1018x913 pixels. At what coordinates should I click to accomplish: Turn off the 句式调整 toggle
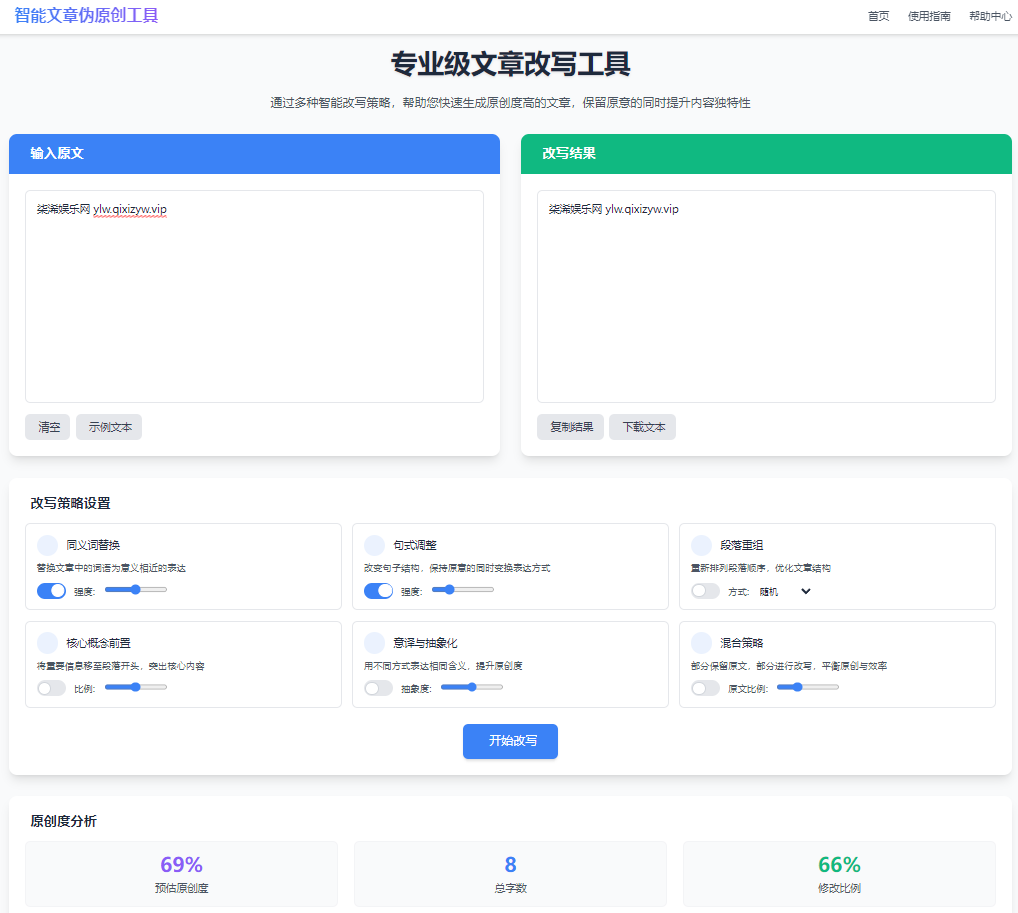pyautogui.click(x=378, y=591)
